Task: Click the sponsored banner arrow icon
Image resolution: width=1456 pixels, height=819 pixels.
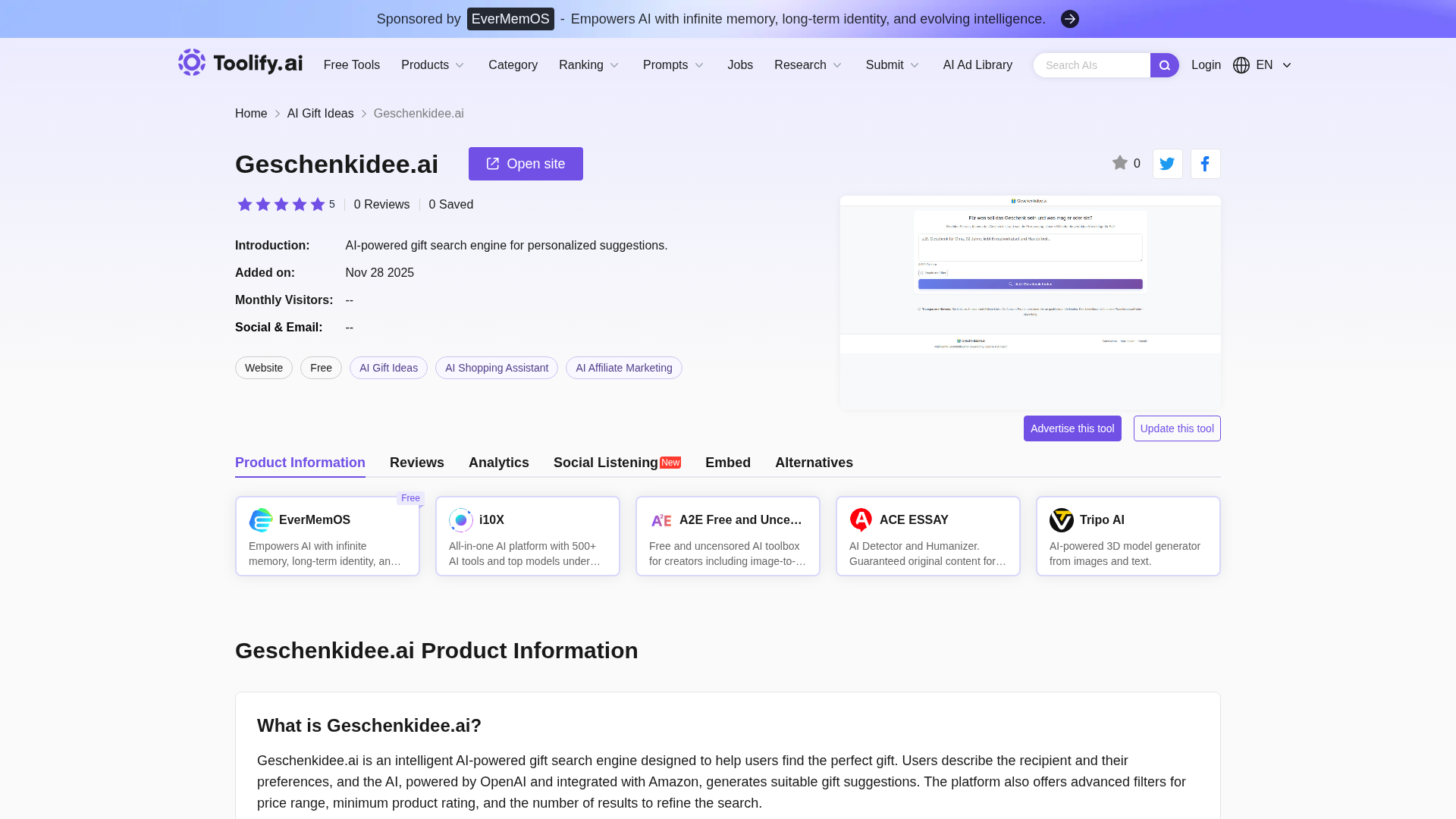Action: (x=1069, y=19)
